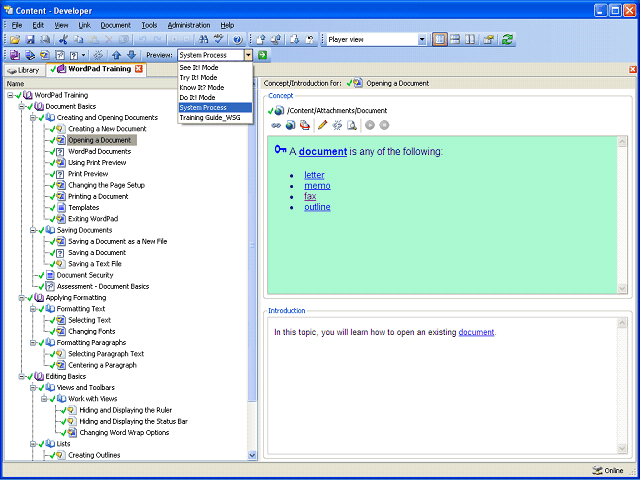Click the Save floppy disk icon
This screenshot has width=640, height=480.
[x=30, y=40]
